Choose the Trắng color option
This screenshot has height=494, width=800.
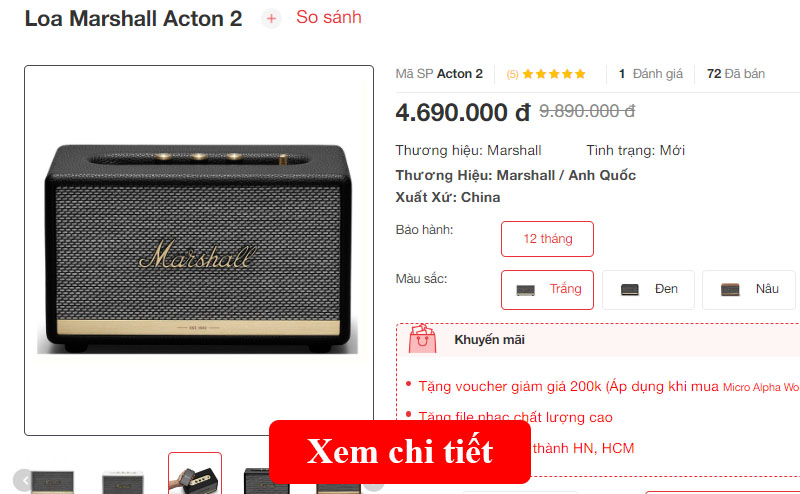pos(547,290)
